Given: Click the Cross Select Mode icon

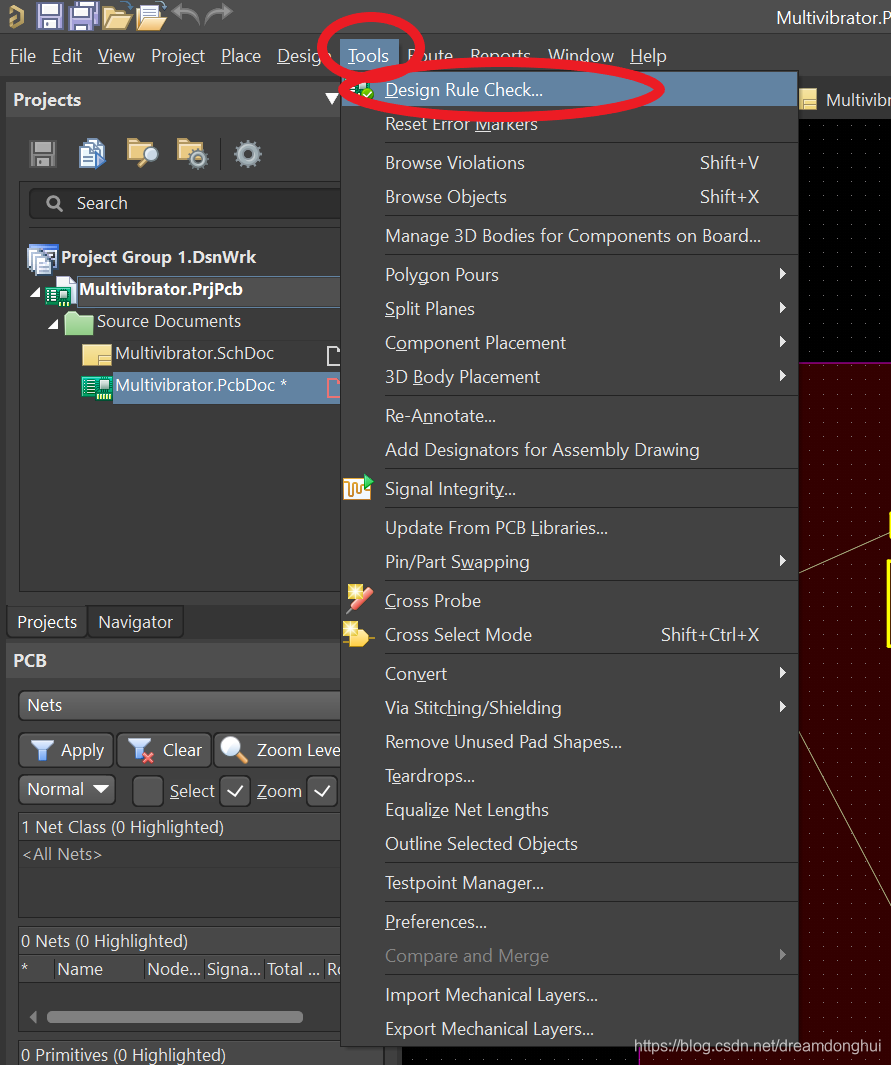Looking at the screenshot, I should click(x=358, y=634).
